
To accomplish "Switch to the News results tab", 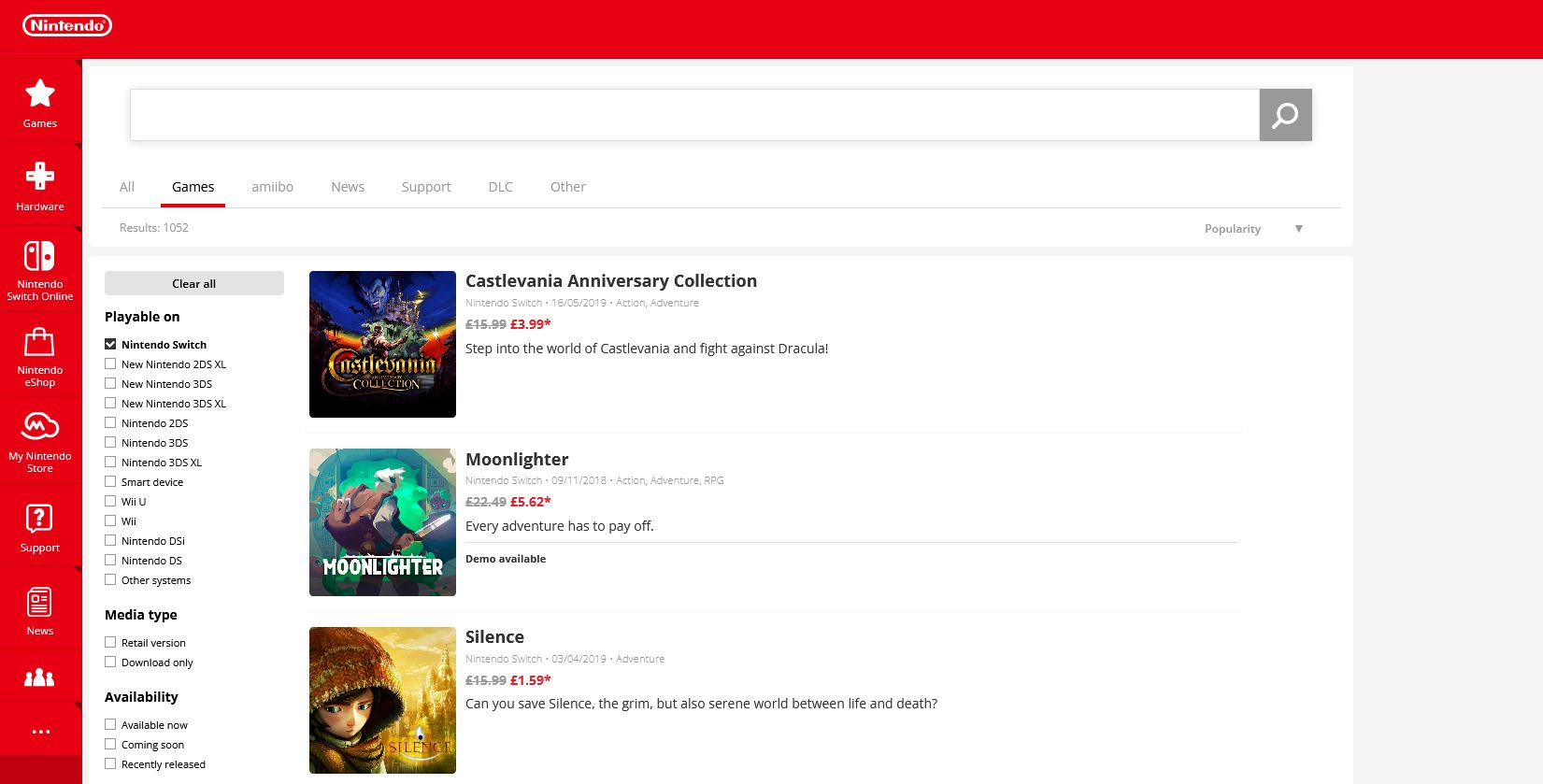I will [x=348, y=187].
